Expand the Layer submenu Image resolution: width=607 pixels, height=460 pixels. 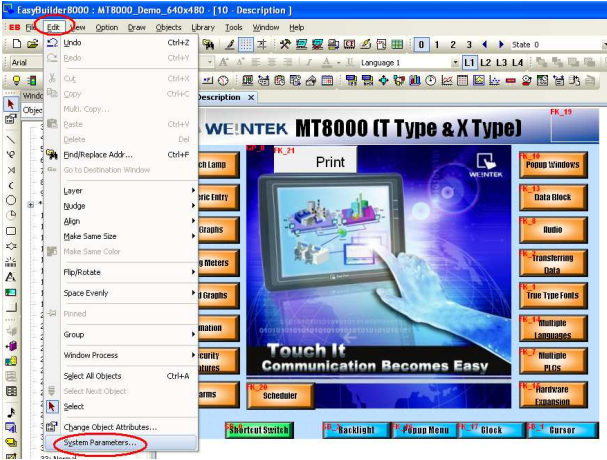click(129, 191)
